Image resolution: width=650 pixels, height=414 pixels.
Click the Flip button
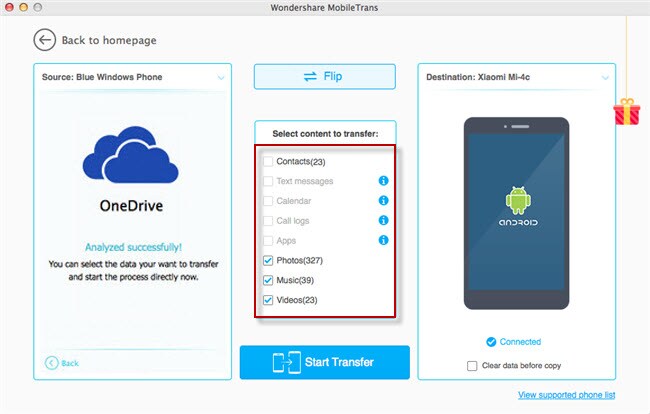(325, 77)
